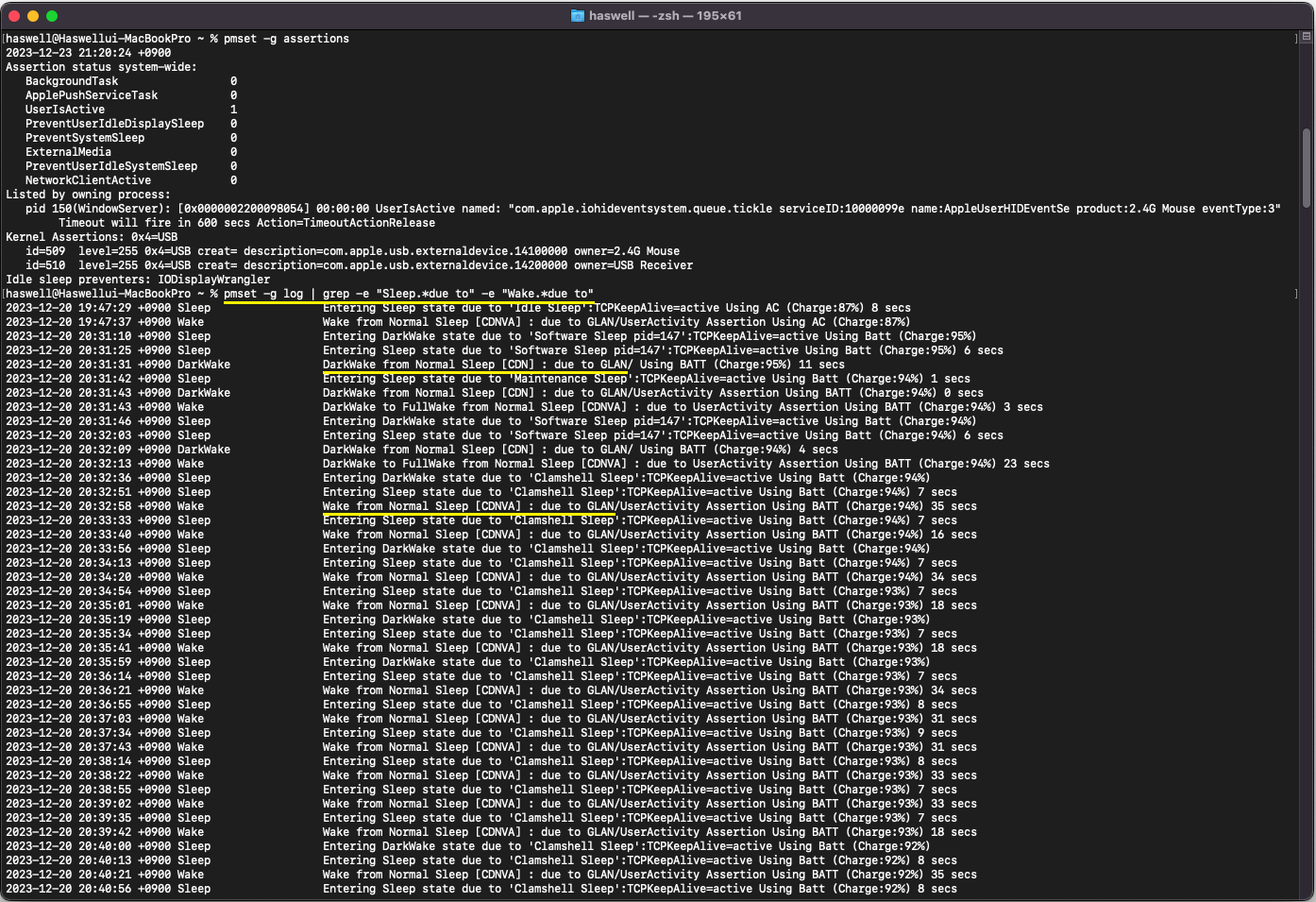Click log timestamp '2023-12-20 20:34:20'
The height and width of the screenshot is (902, 1316).
(69, 577)
